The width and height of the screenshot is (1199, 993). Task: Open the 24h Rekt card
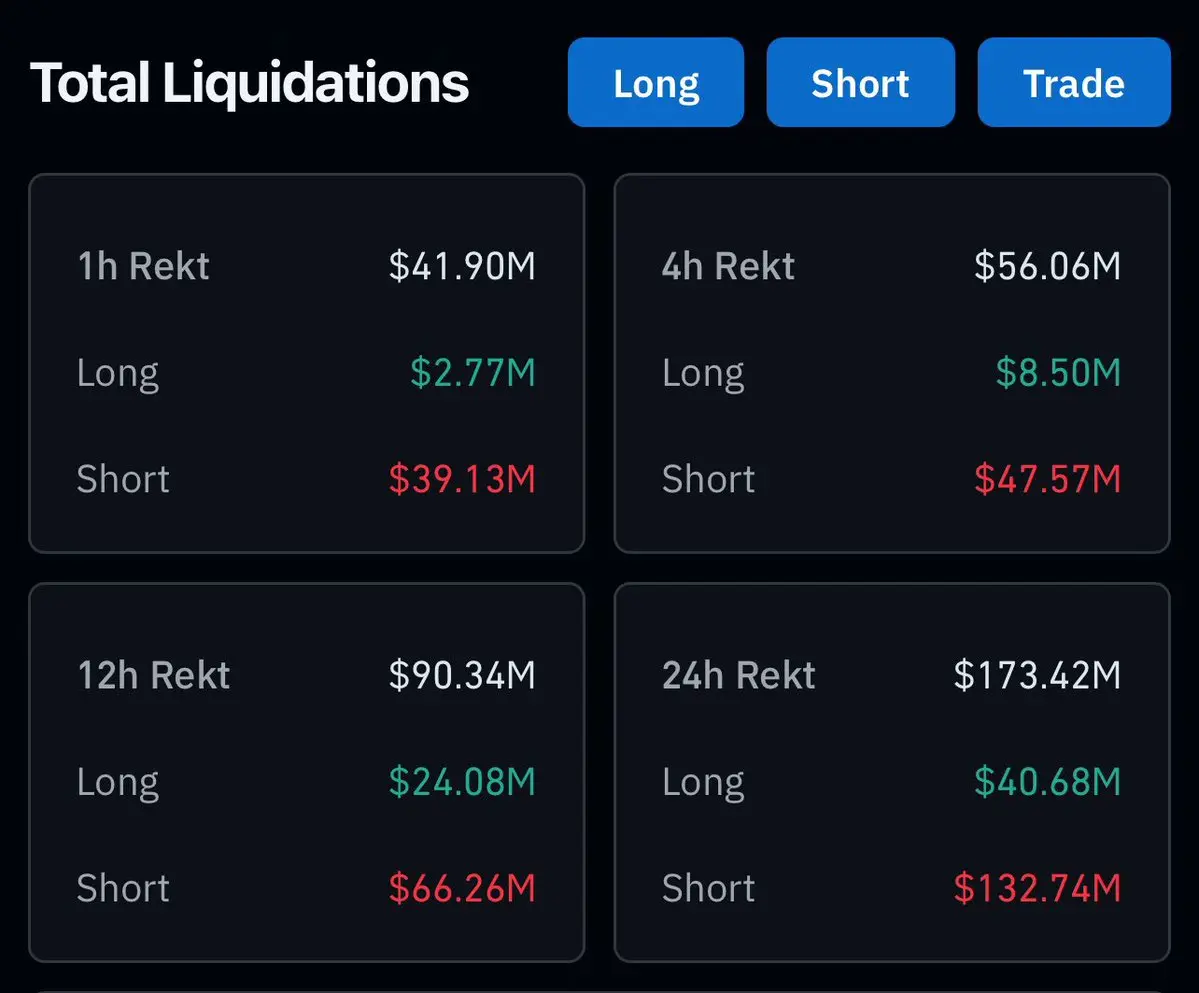click(x=892, y=772)
